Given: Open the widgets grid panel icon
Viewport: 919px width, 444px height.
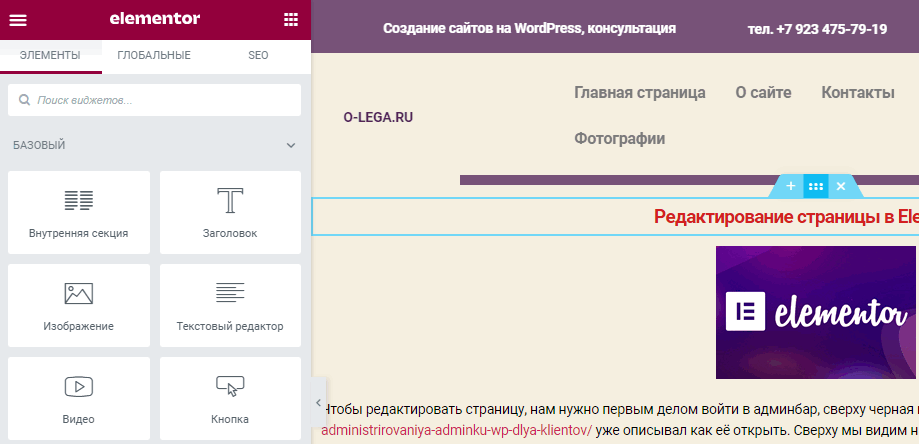Looking at the screenshot, I should (291, 19).
